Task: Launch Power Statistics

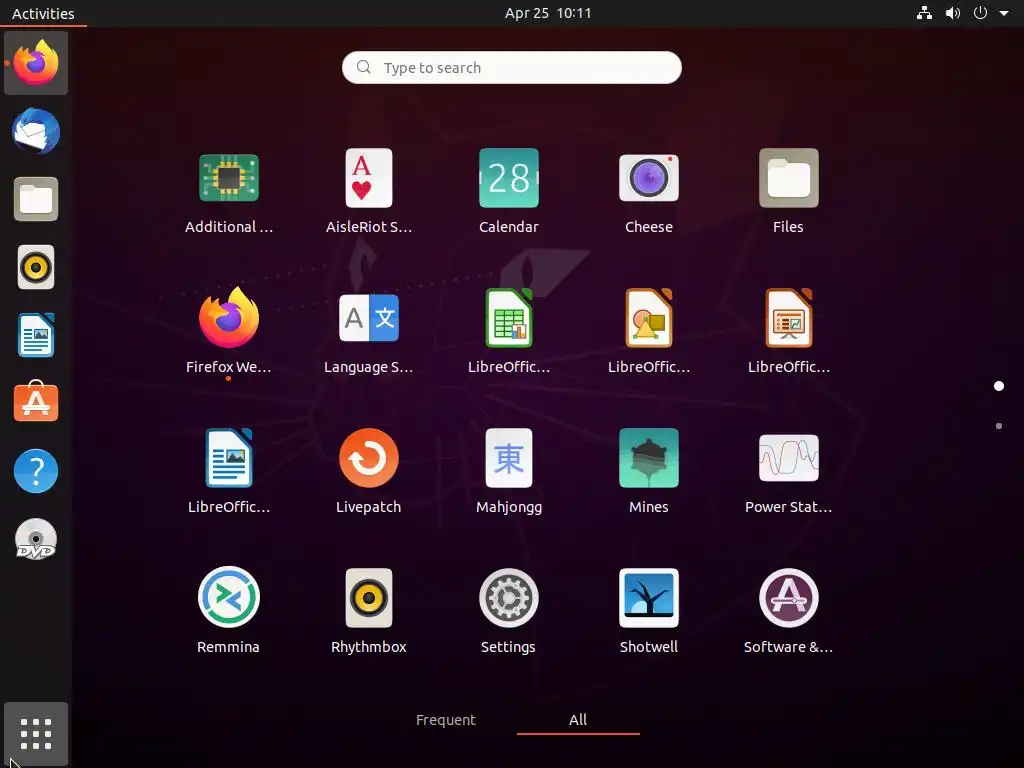Action: 788,458
